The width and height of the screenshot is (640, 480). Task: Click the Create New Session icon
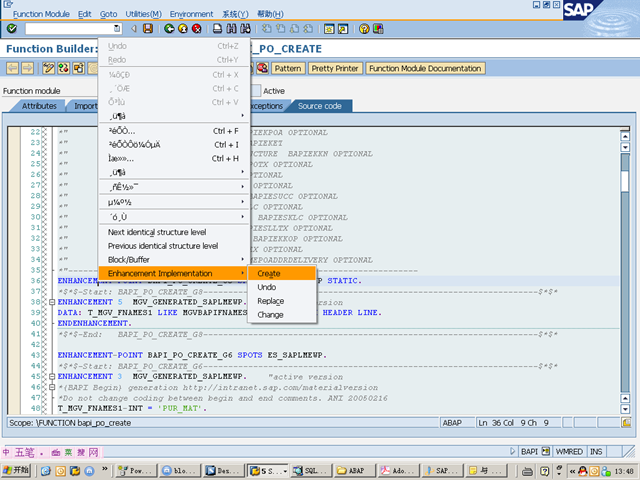pyautogui.click(x=329, y=29)
